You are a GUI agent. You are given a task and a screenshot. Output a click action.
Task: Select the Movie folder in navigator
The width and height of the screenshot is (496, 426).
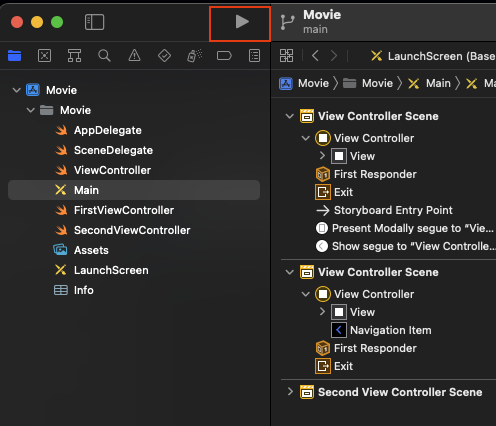tap(65, 110)
